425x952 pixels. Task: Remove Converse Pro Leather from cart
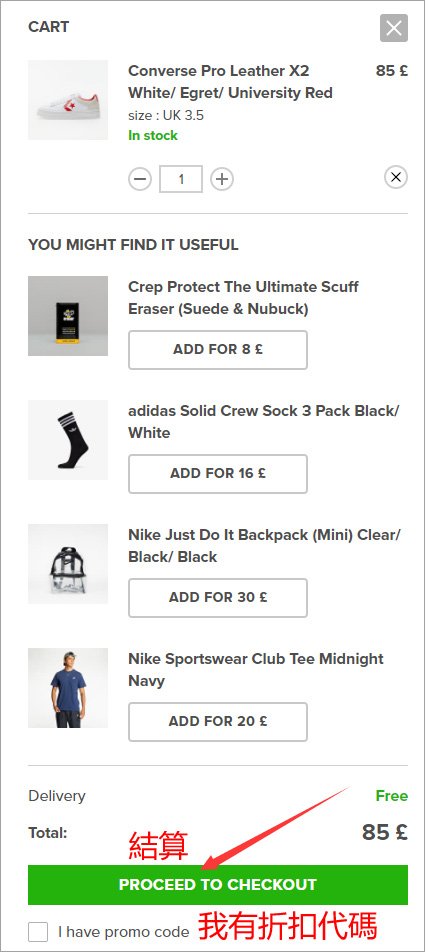pos(396,177)
